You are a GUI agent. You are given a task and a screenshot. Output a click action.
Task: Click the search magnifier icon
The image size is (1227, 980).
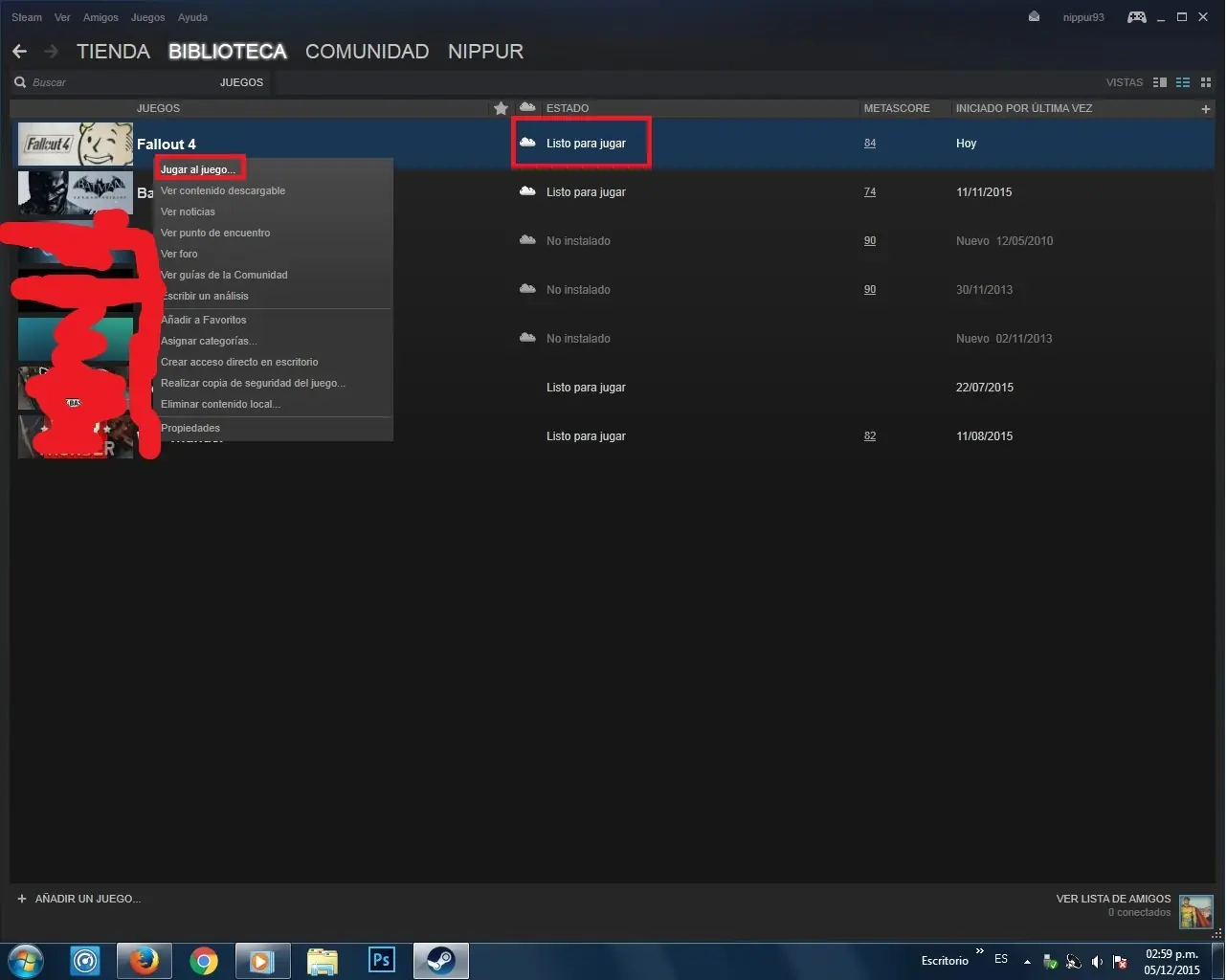point(20,82)
